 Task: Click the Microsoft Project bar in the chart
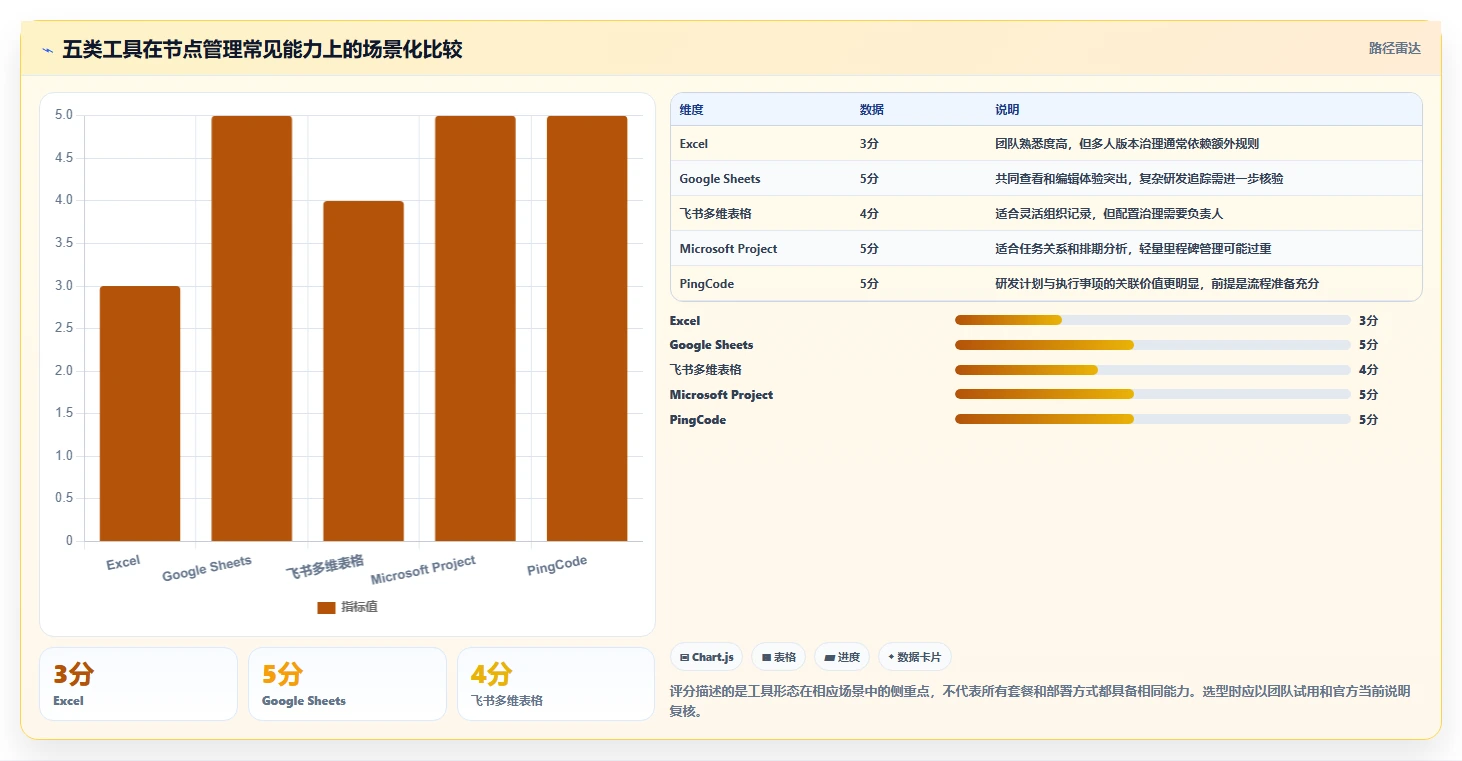[x=475, y=329]
